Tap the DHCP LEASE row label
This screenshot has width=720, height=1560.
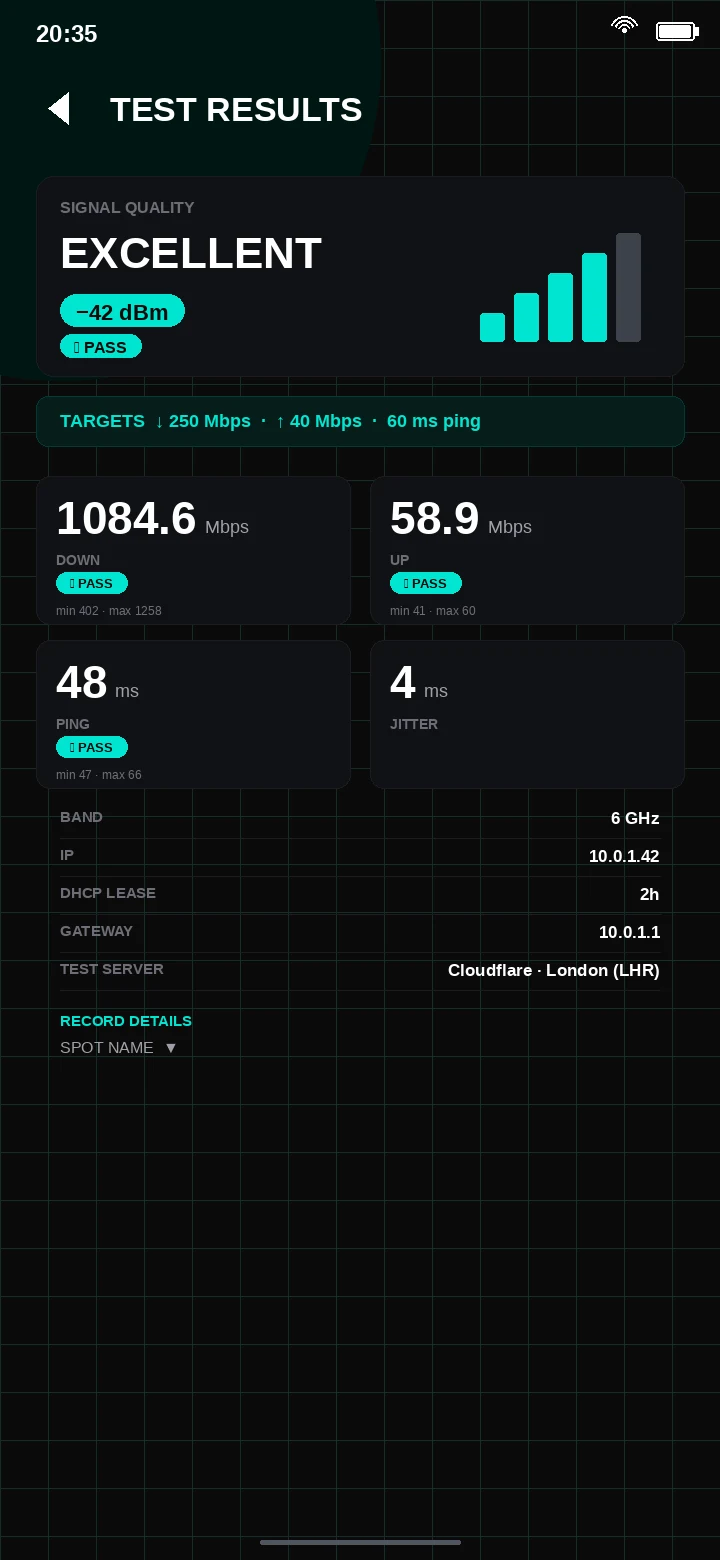point(108,893)
